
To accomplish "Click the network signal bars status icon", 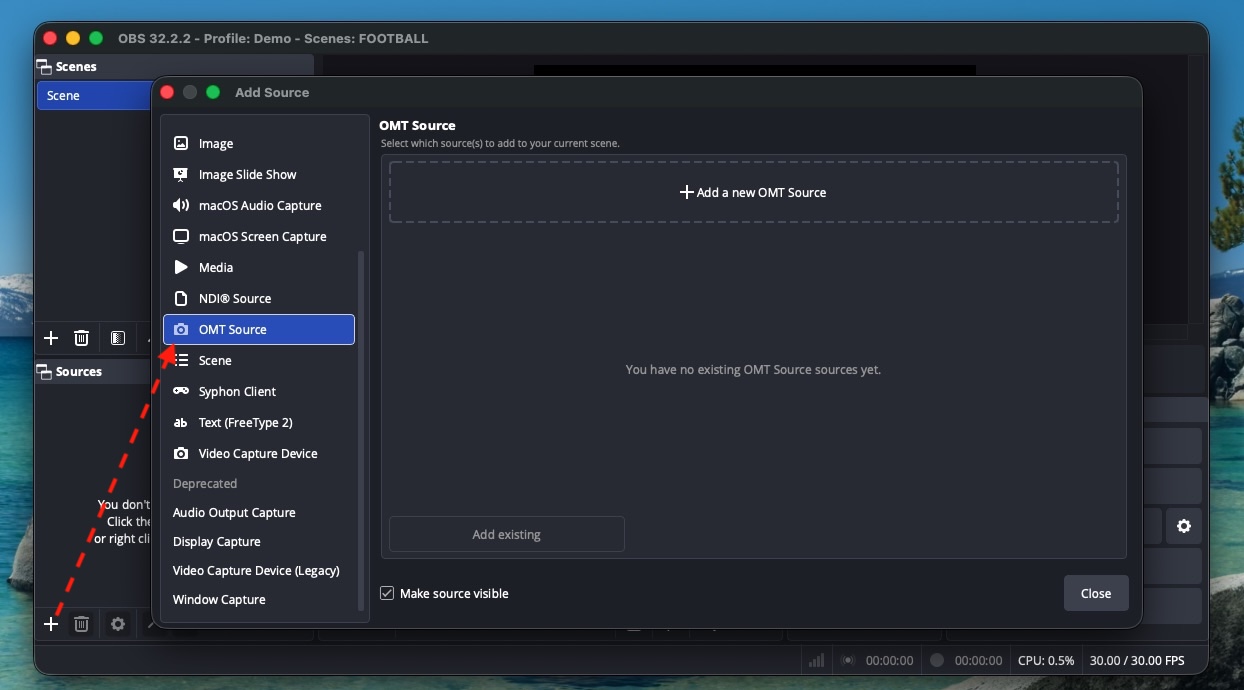I will click(x=816, y=660).
